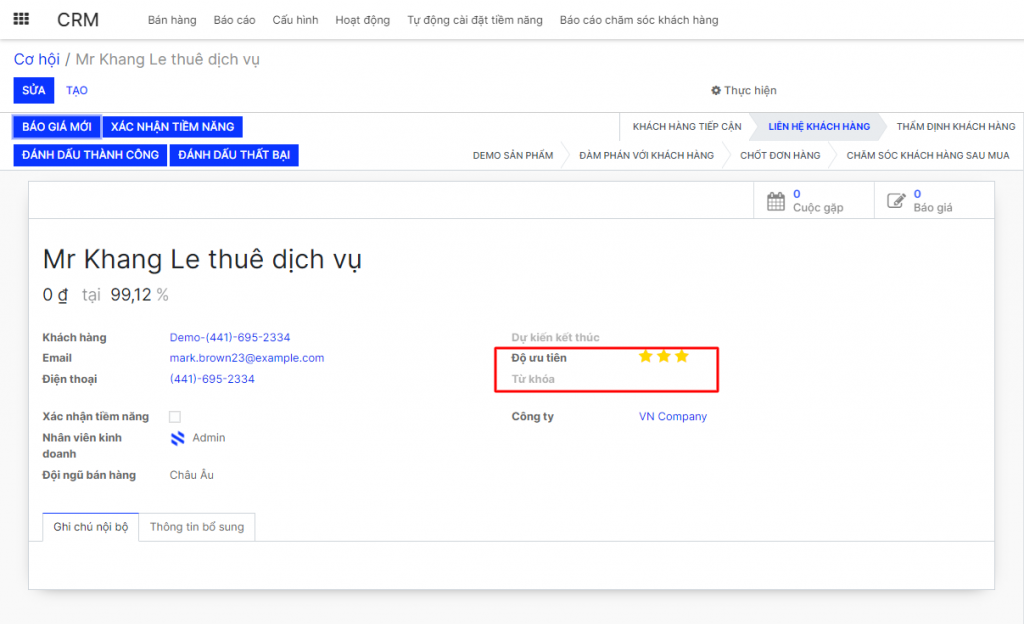Viewport: 1024px width, 624px height.
Task: Click the Admin salesperson avatar icon
Action: pos(178,438)
